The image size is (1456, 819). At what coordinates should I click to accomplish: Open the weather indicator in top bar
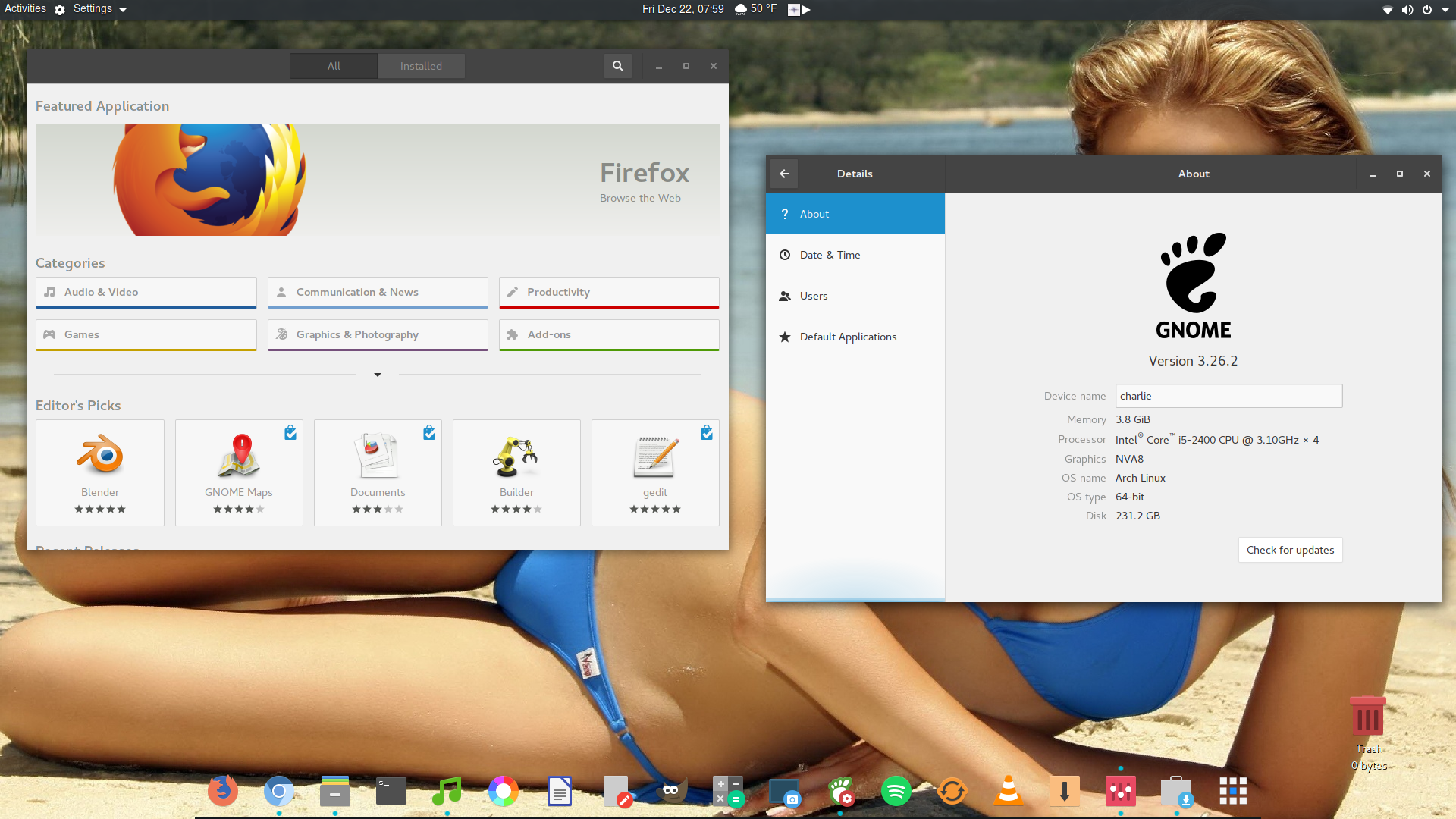coord(755,9)
